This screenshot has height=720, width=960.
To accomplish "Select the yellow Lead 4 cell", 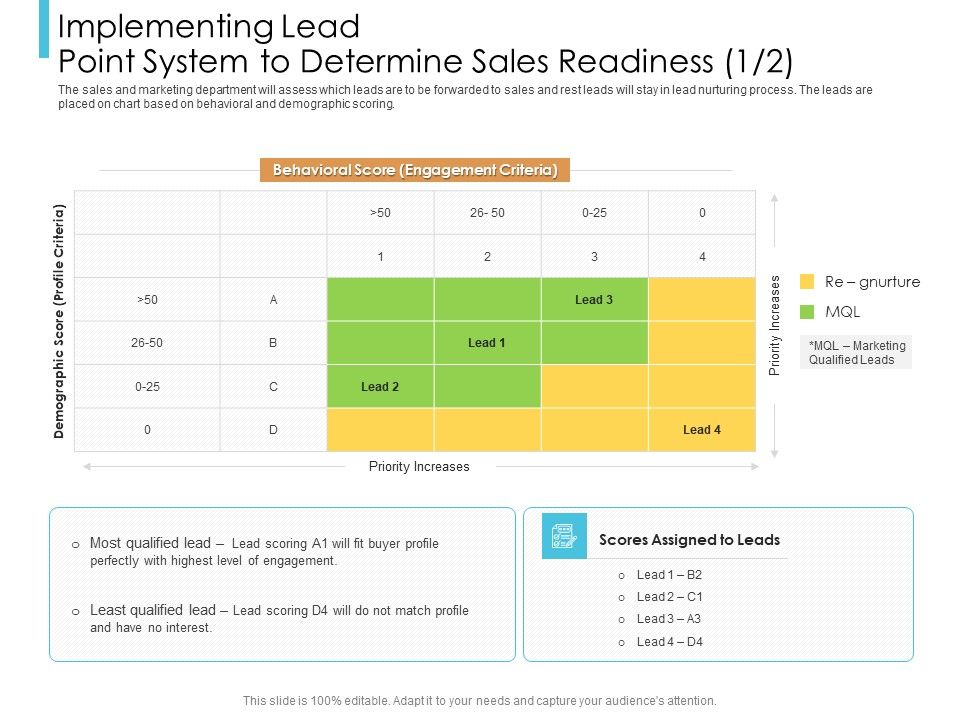I will 702,430.
